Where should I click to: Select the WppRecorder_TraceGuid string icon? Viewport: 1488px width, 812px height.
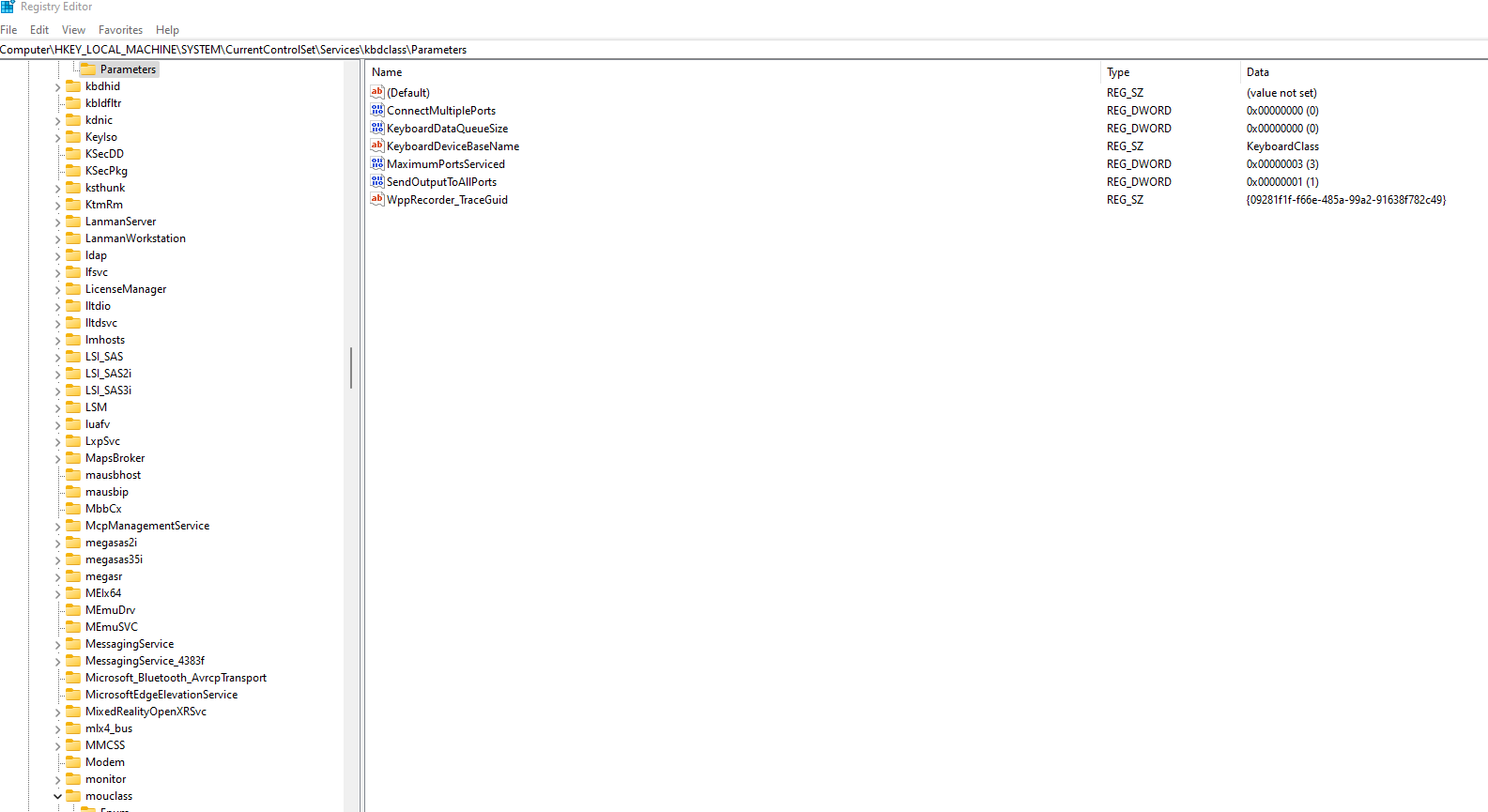pyautogui.click(x=377, y=200)
